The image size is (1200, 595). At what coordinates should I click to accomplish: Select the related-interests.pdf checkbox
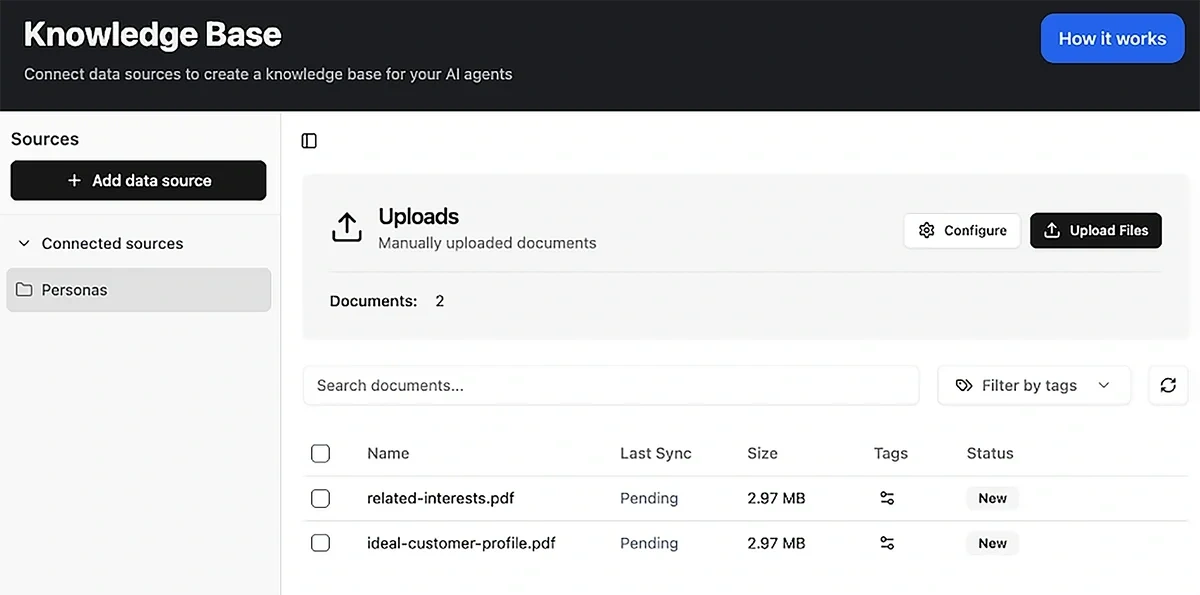320,498
